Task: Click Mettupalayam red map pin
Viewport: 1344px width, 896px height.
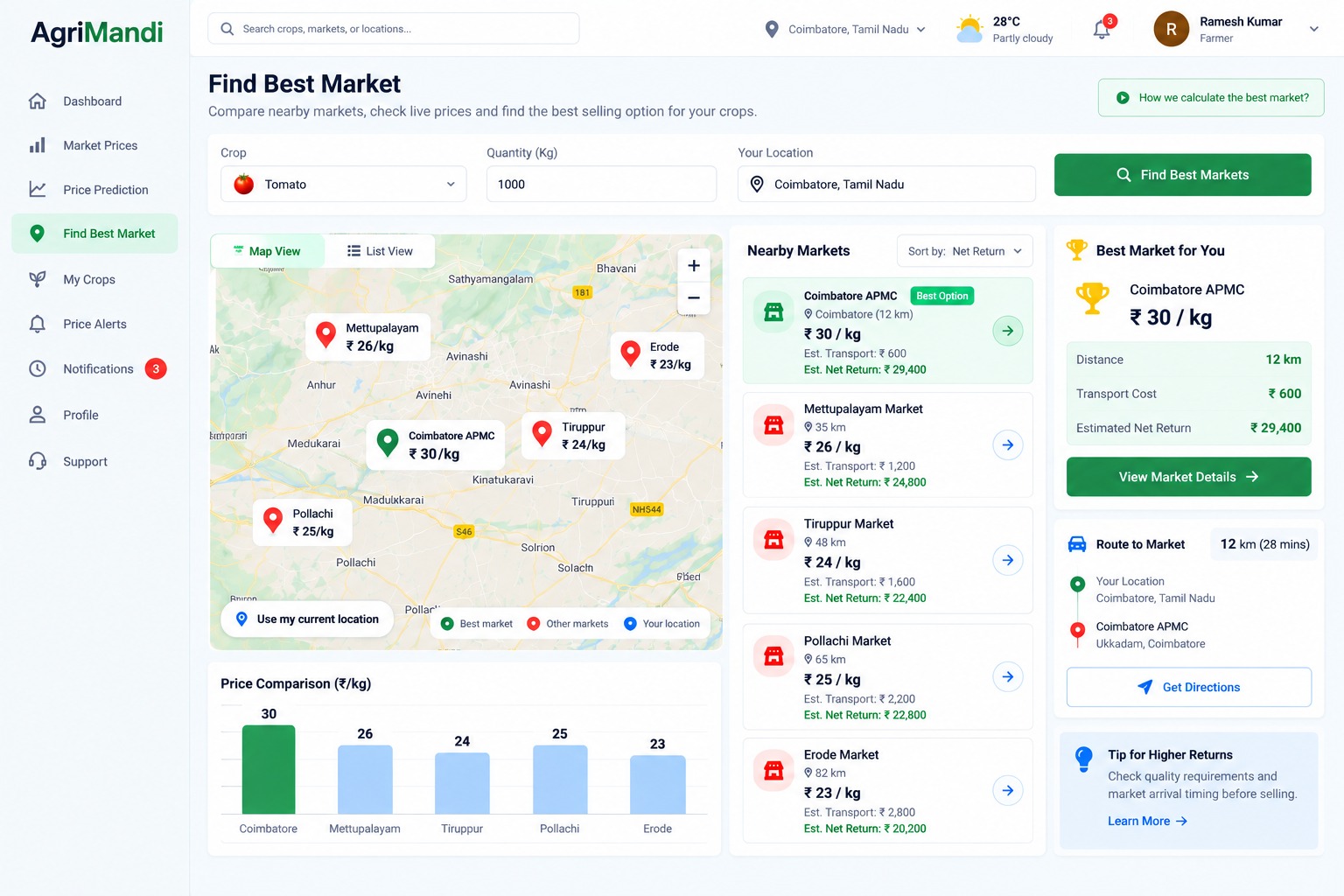Action: (x=325, y=335)
